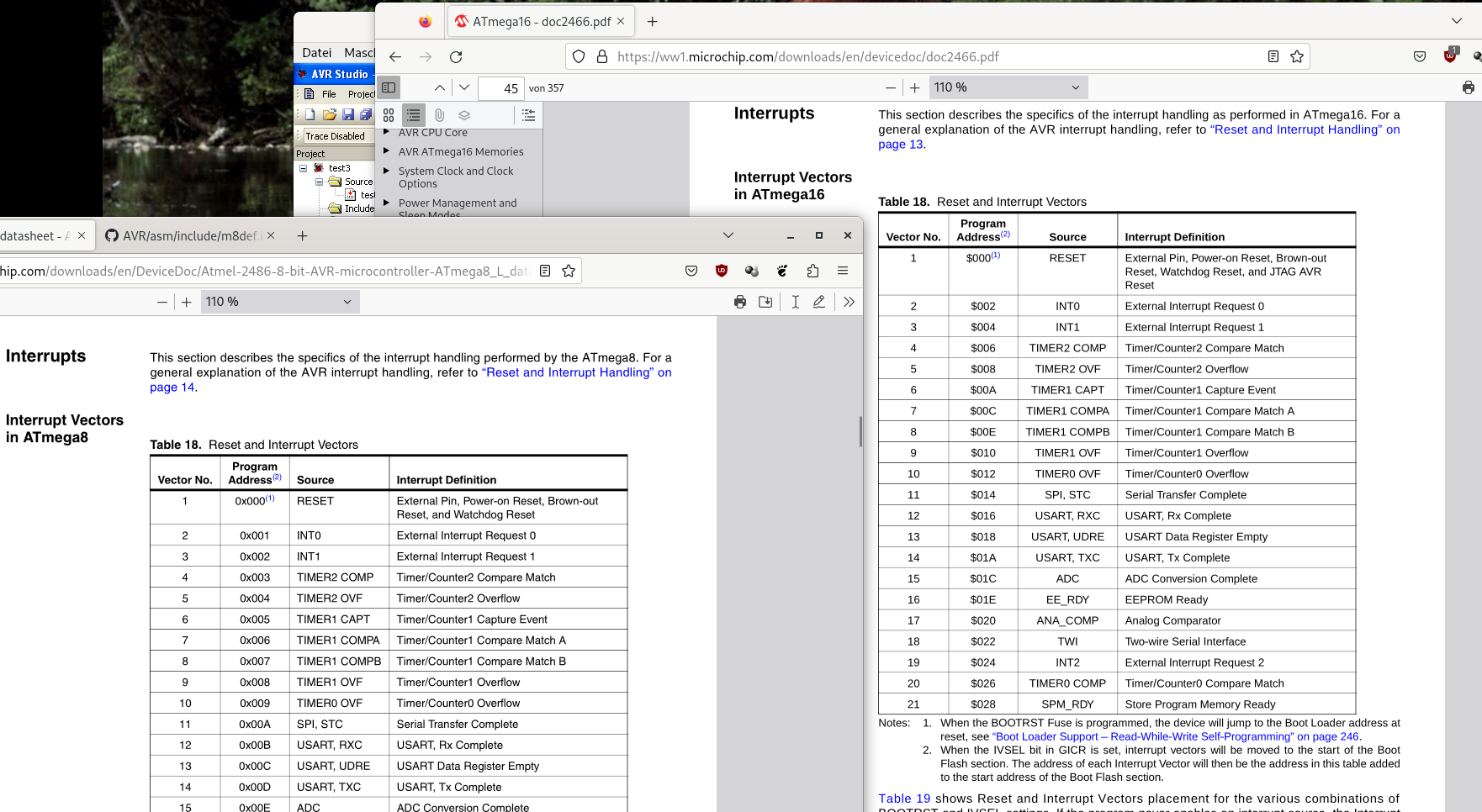Bookmark the ATmega8 datasheet page
Image resolution: width=1482 pixels, height=812 pixels.
(569, 271)
